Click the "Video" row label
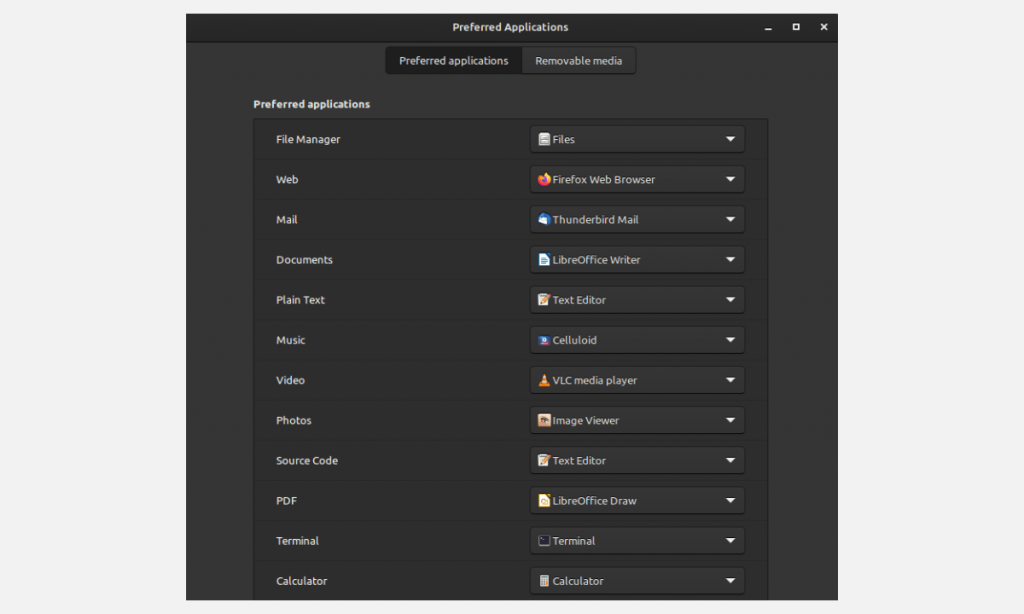 click(x=291, y=380)
